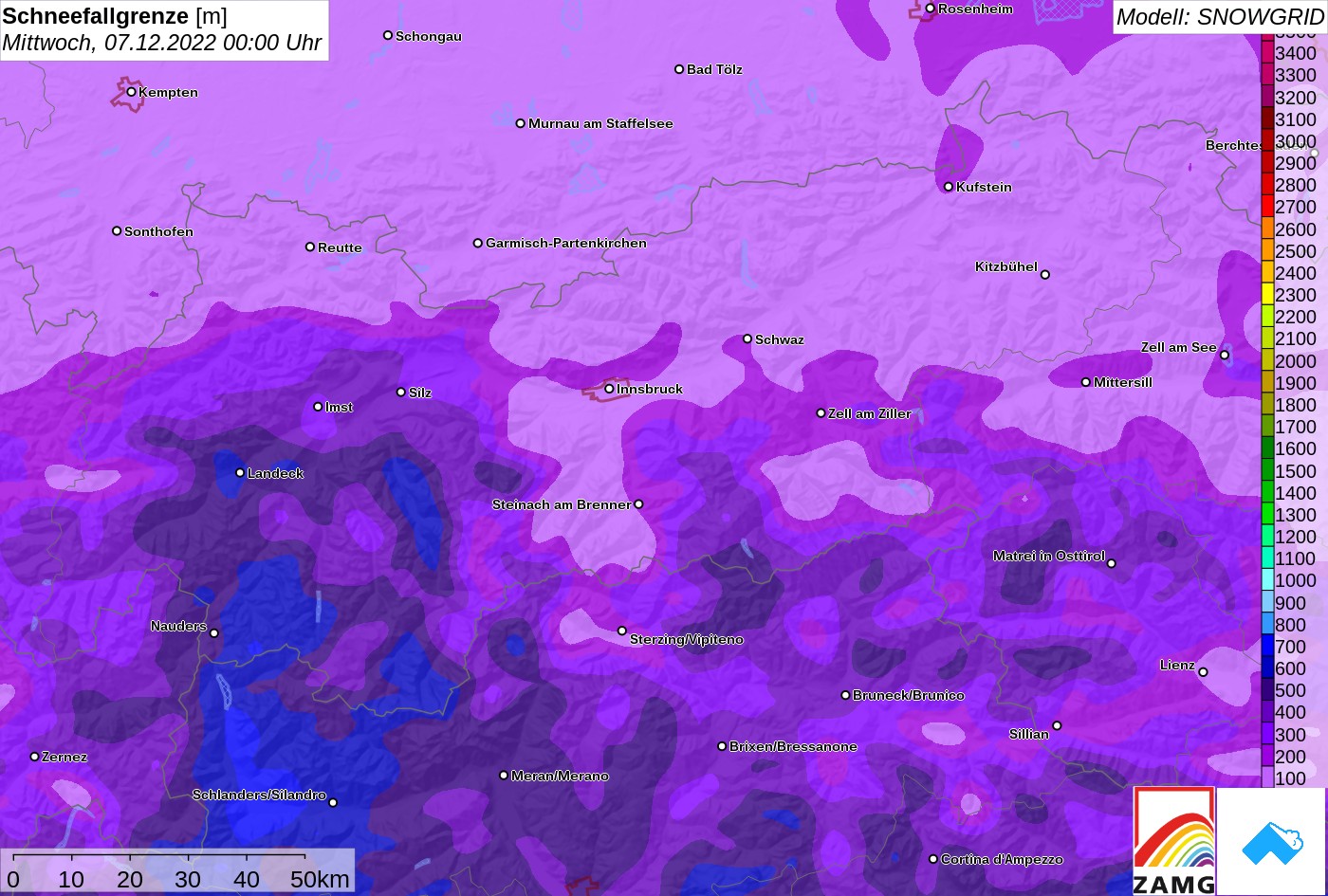Screen dimensions: 1328x896
Task: Click the 50km scale bar label
Action: tap(320, 879)
